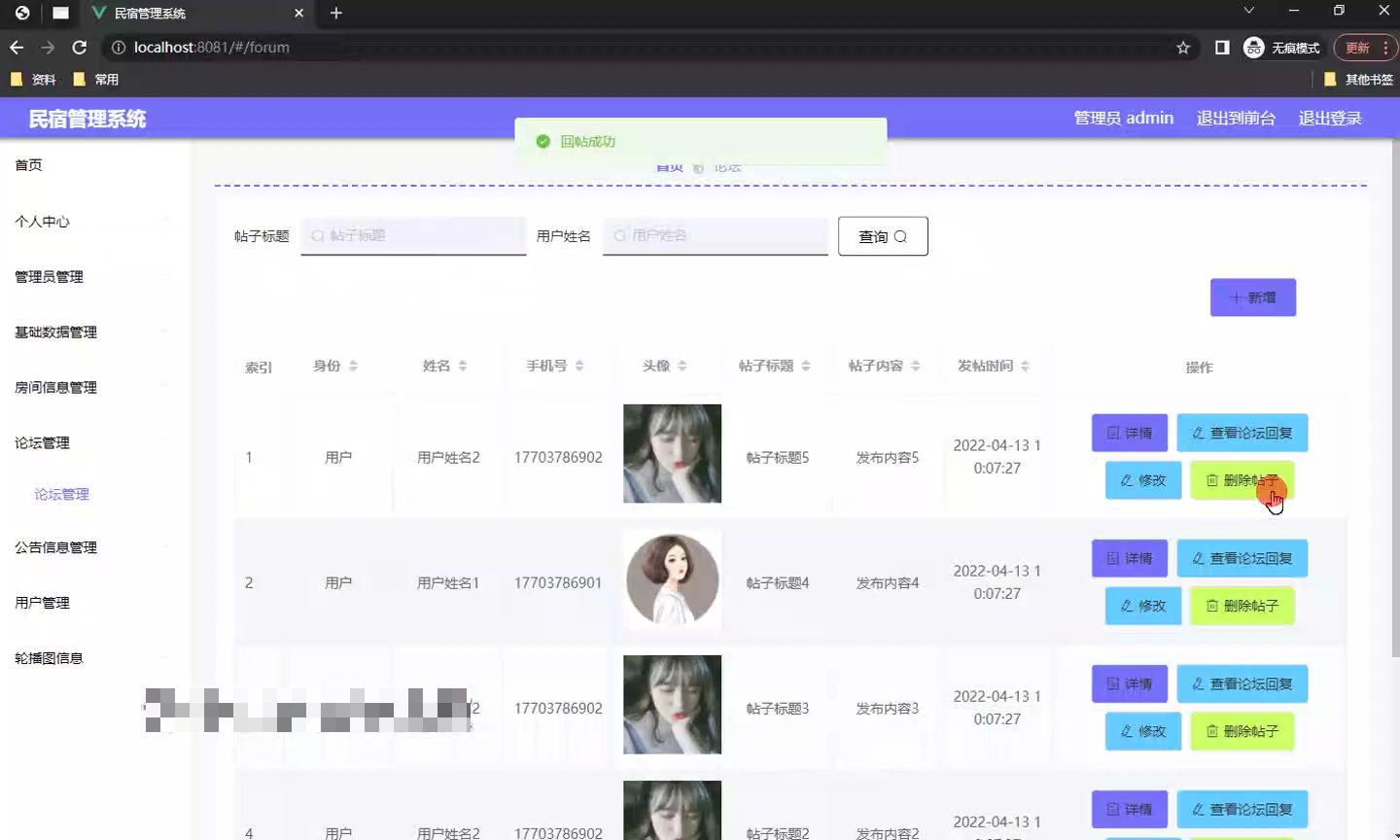Click the 查询 search button
Viewport: 1400px width, 840px height.
pyautogui.click(x=883, y=236)
